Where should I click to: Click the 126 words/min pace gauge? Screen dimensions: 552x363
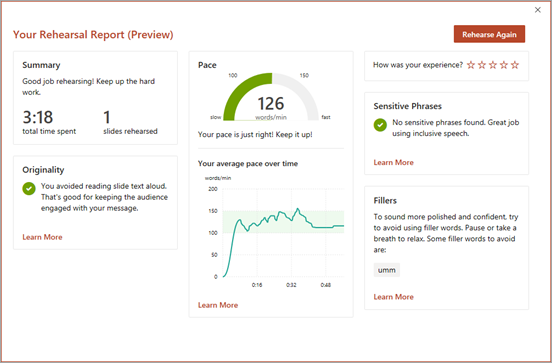[x=271, y=96]
